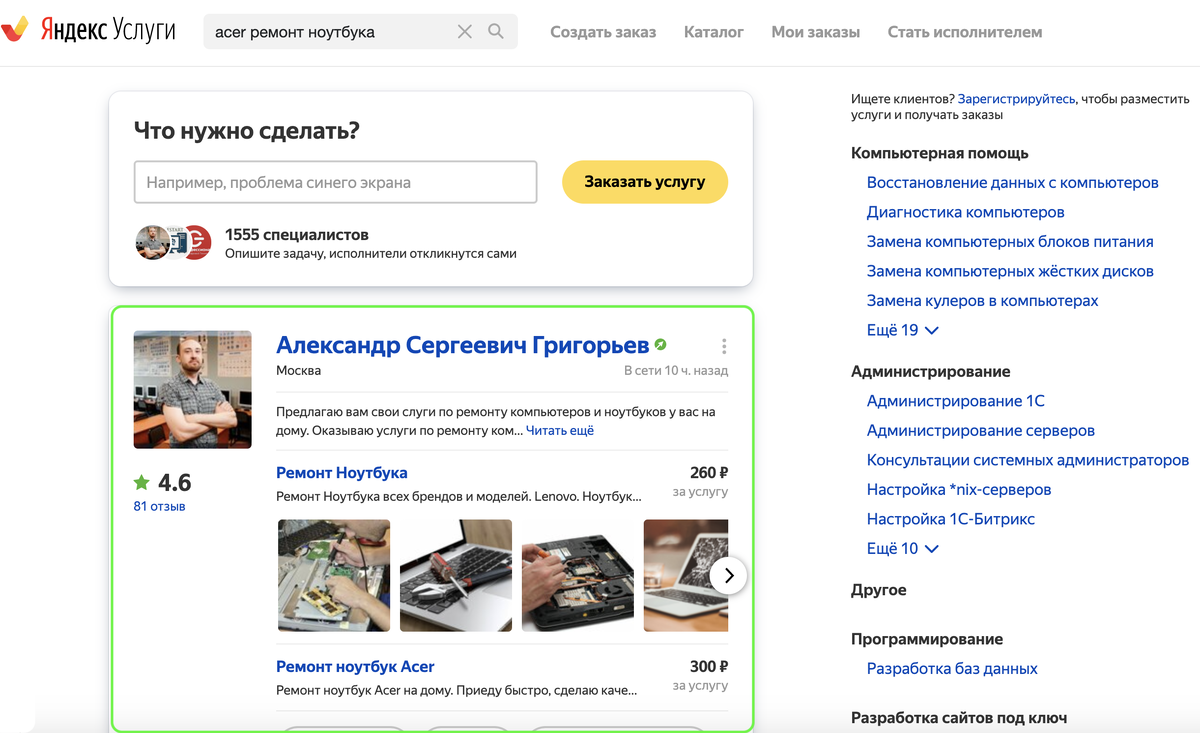This screenshot has width=1200, height=733.
Task: Click the Что нужно сделать? heading
Action: click(246, 130)
